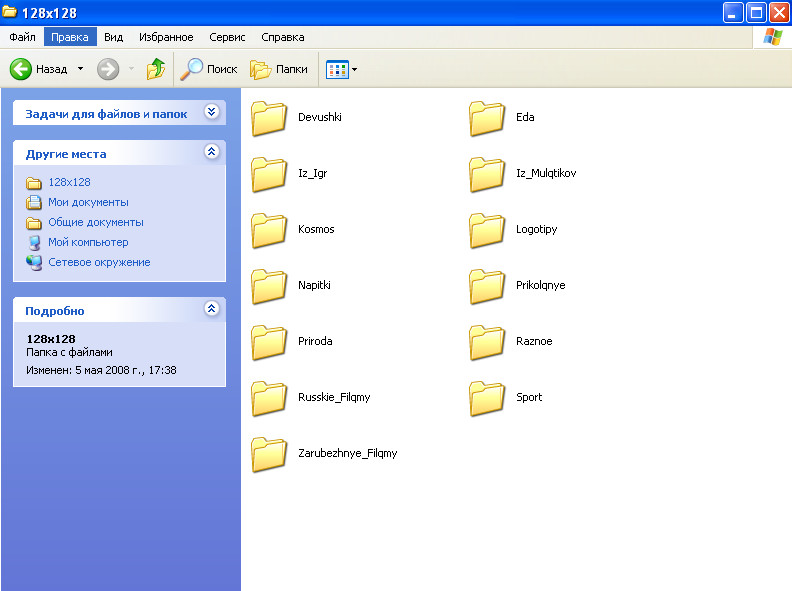Click the Logotipy folder name

(536, 229)
